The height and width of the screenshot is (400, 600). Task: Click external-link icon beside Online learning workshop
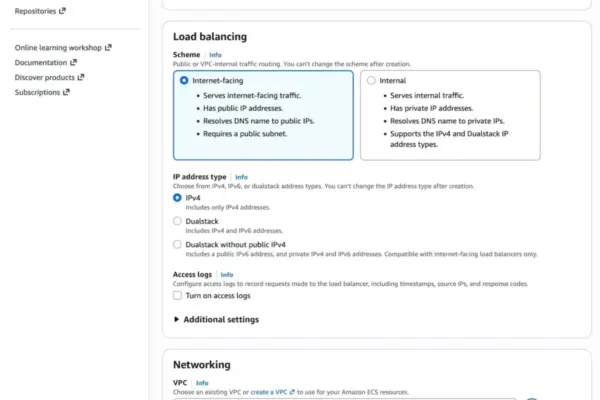click(x=108, y=47)
